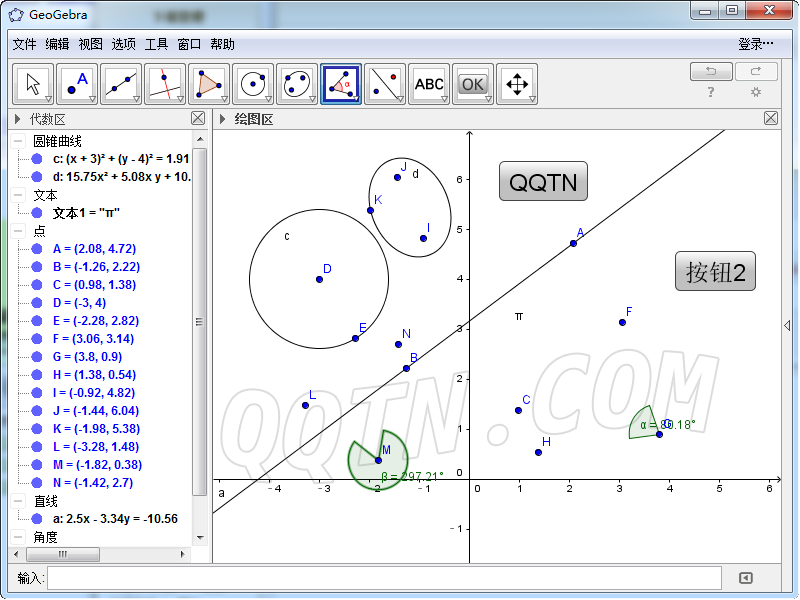Click the input help icon beside input bar
This screenshot has width=800, height=600.
click(745, 578)
